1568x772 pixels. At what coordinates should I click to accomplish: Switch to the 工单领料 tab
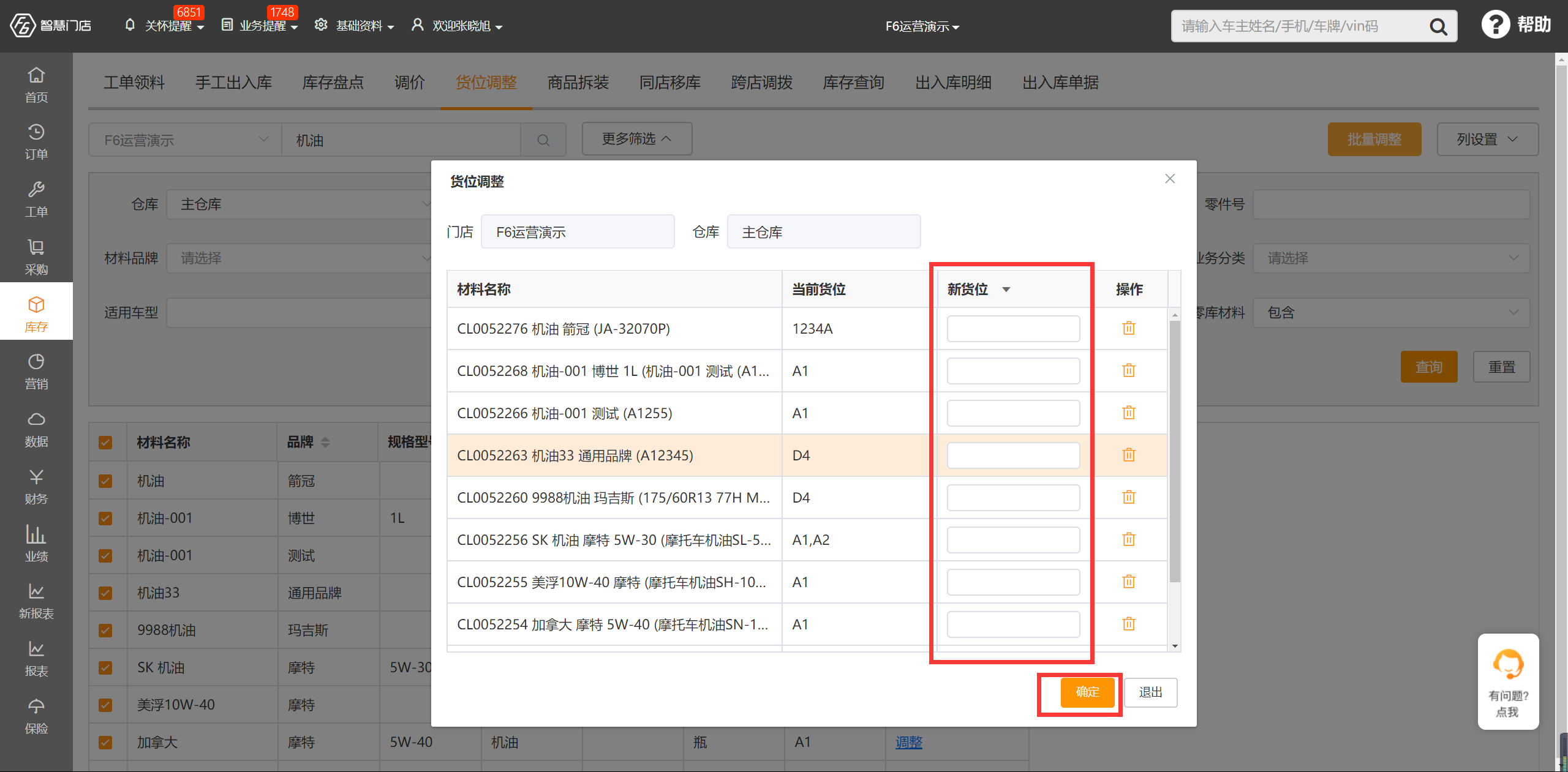click(134, 83)
